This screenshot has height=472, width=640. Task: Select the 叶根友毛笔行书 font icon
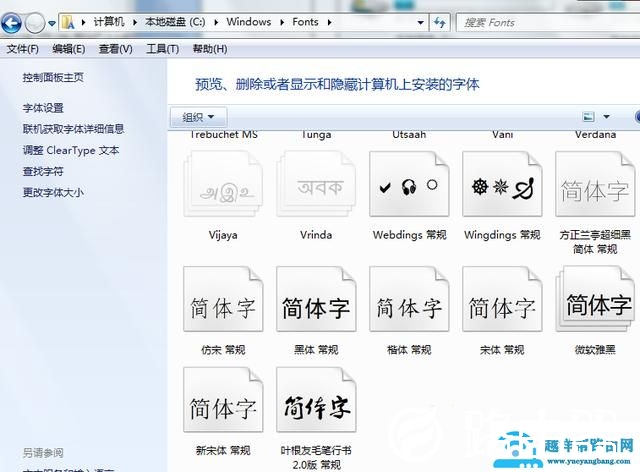[x=316, y=400]
